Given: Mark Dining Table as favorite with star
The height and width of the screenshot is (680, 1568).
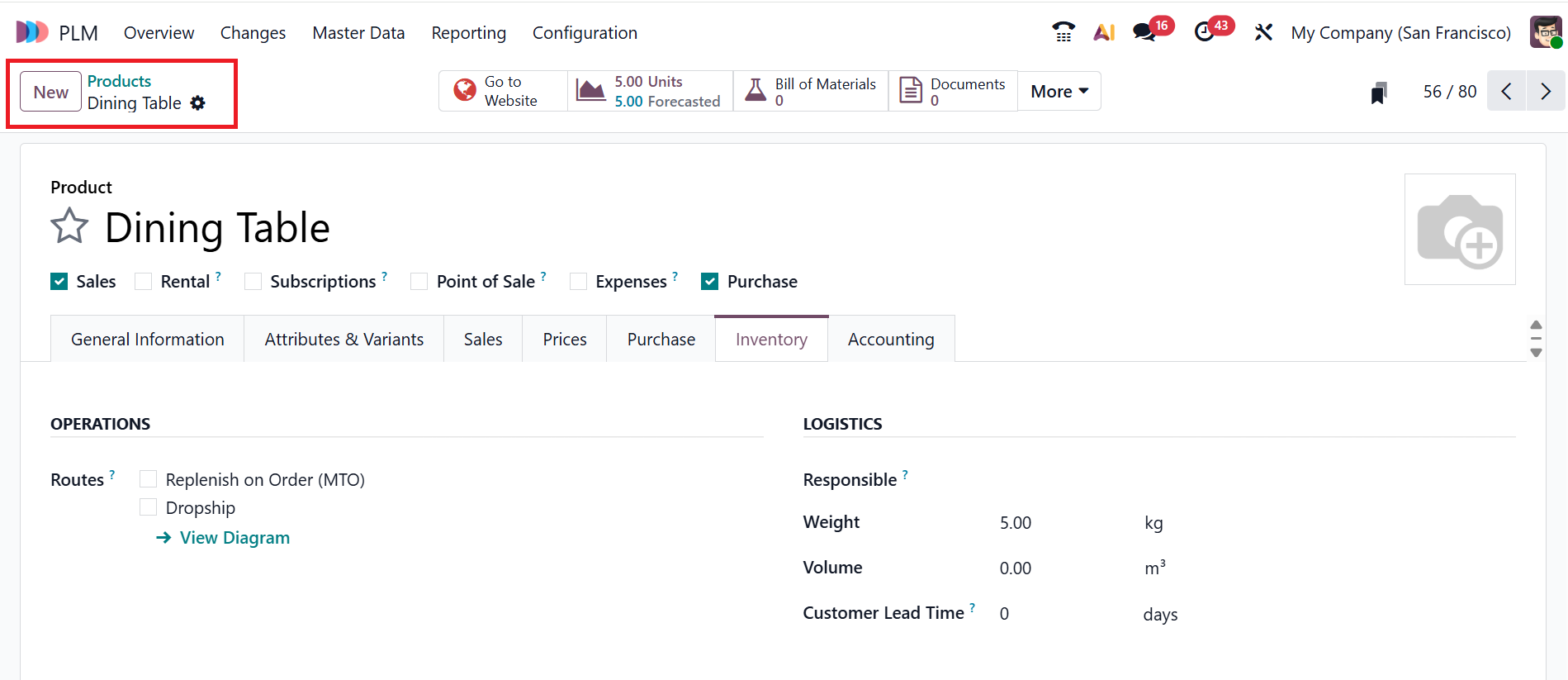Looking at the screenshot, I should coord(69,226).
